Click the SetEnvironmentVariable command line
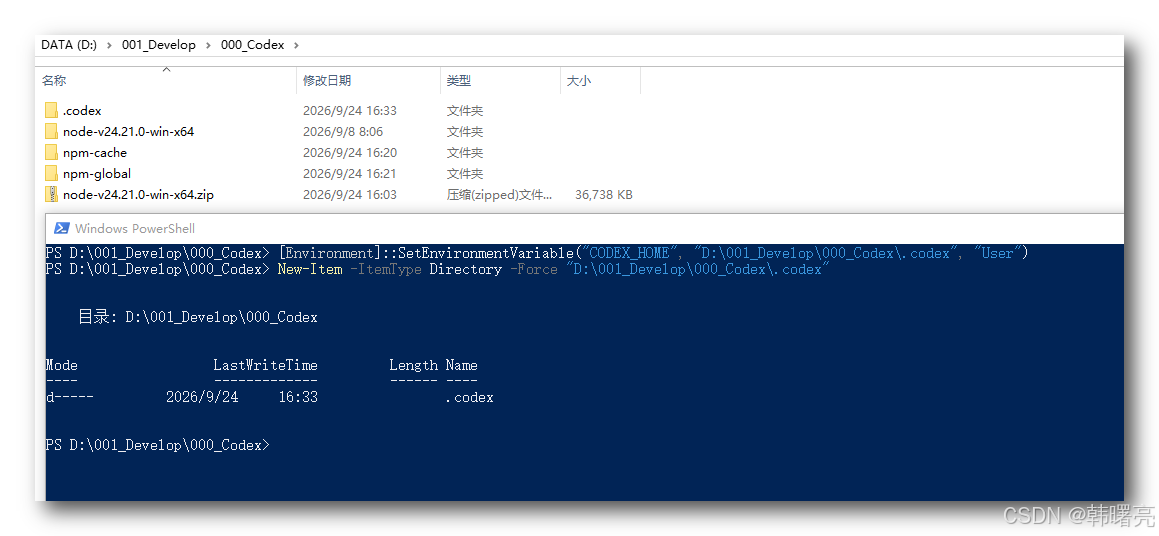Image resolution: width=1159 pixels, height=536 pixels. pos(537,253)
